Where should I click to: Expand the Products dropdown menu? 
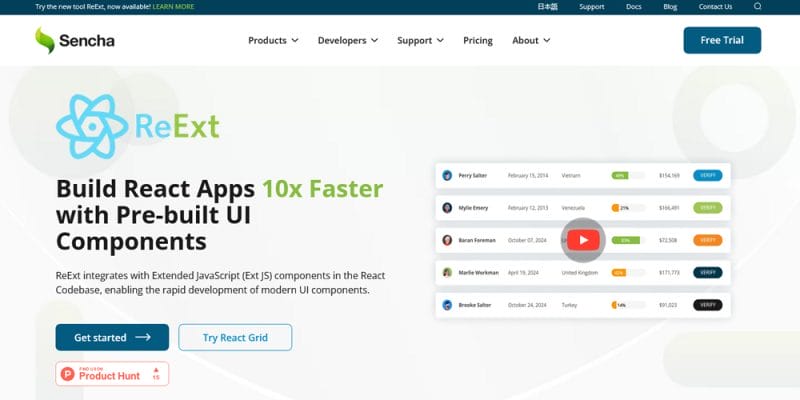coord(273,41)
